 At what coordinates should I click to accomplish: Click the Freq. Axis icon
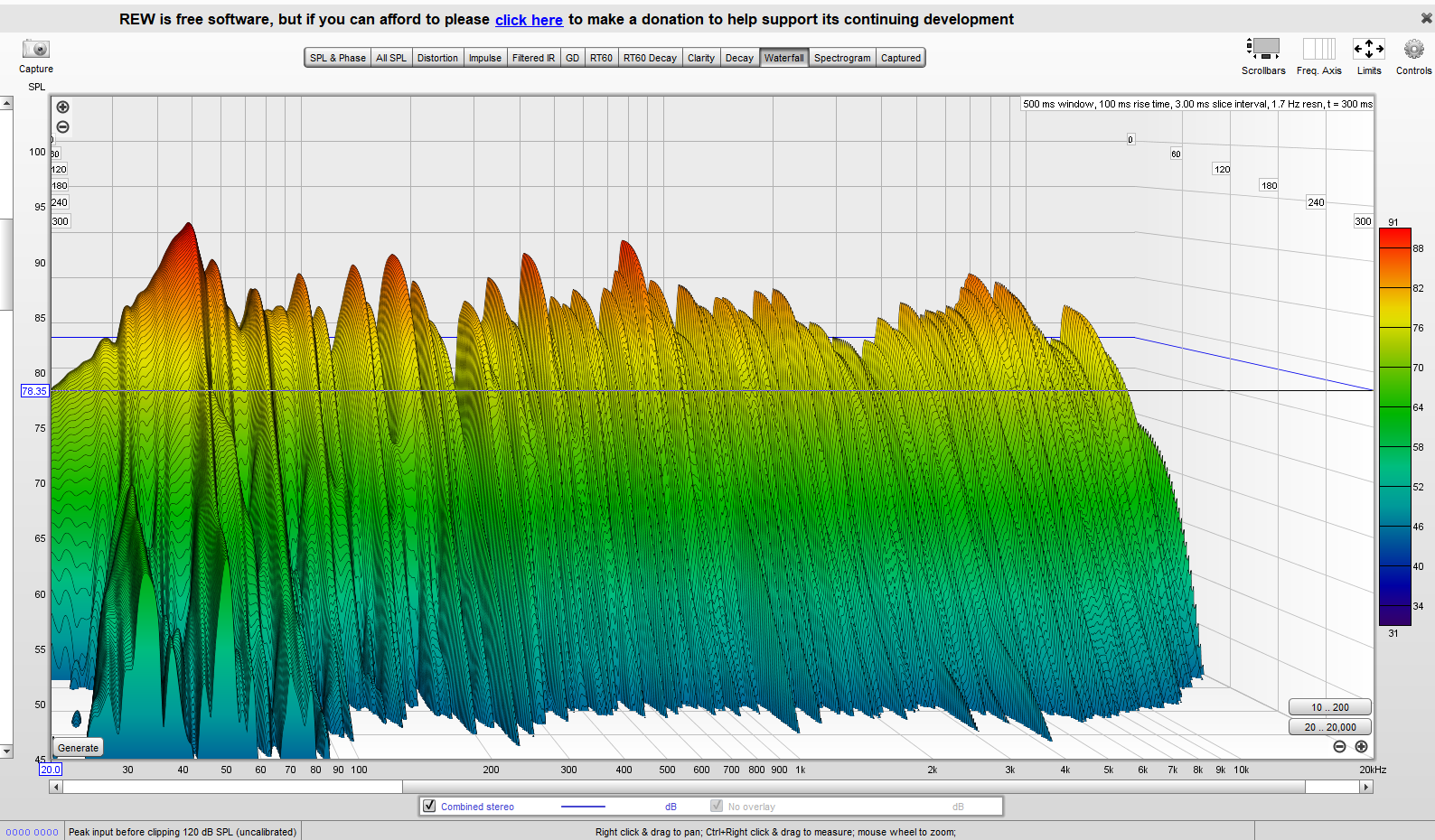pos(1318,49)
